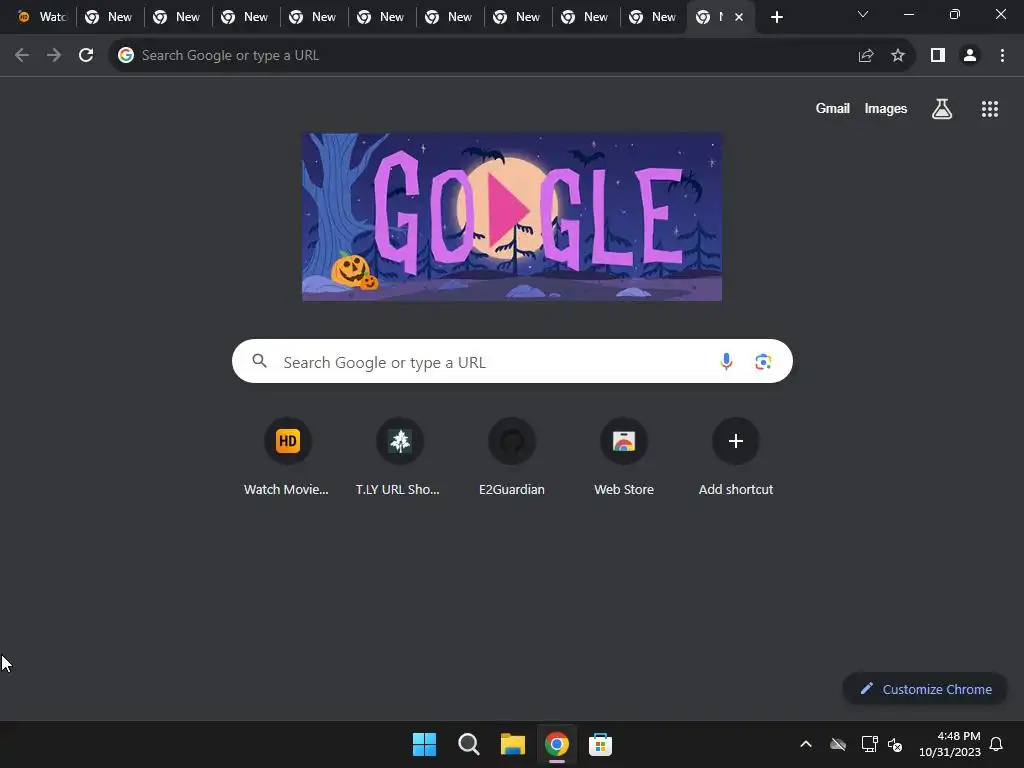Open the Chrome side panel
Viewport: 1024px width, 768px height.
point(938,56)
